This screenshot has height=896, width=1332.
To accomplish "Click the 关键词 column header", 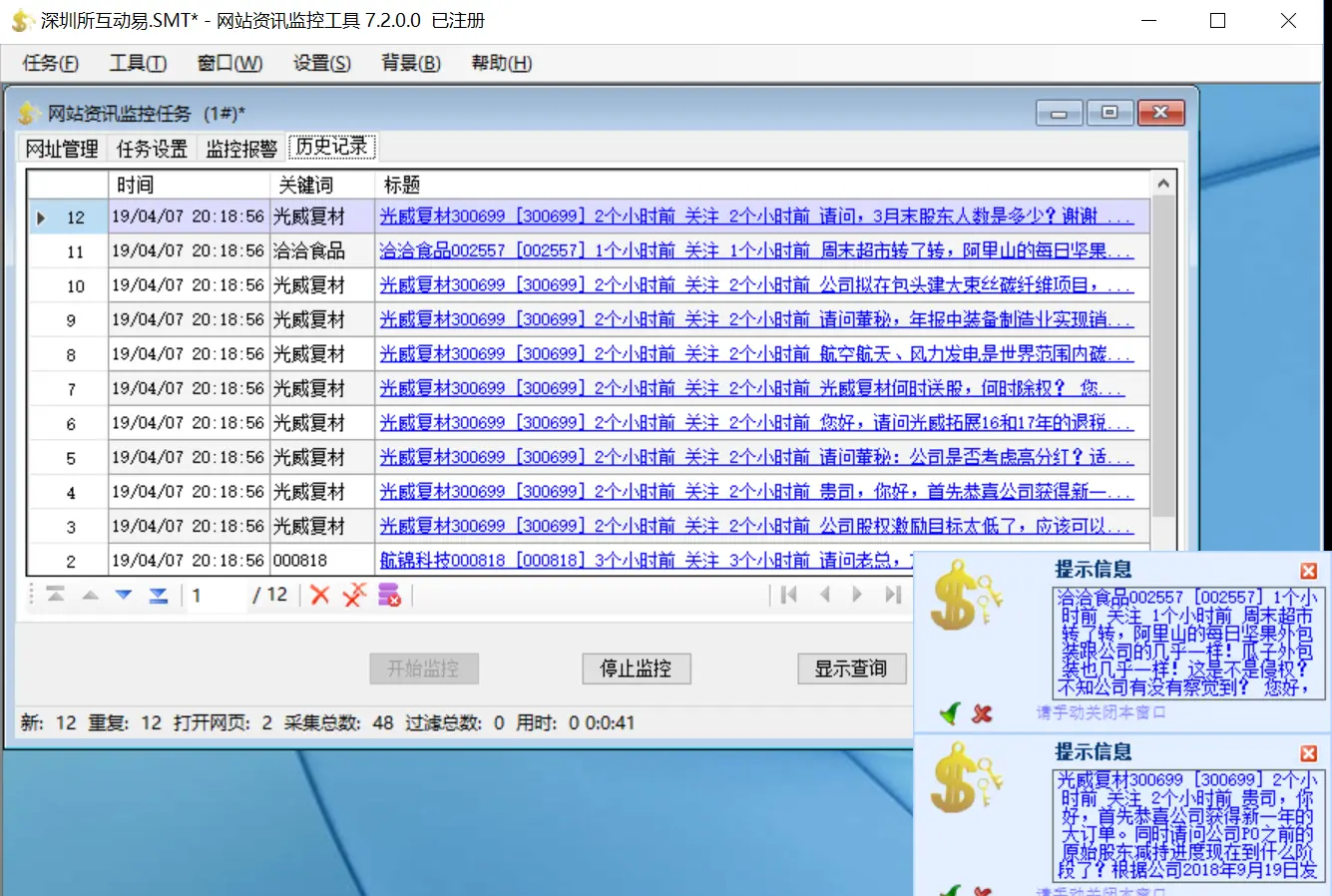I will (322, 185).
